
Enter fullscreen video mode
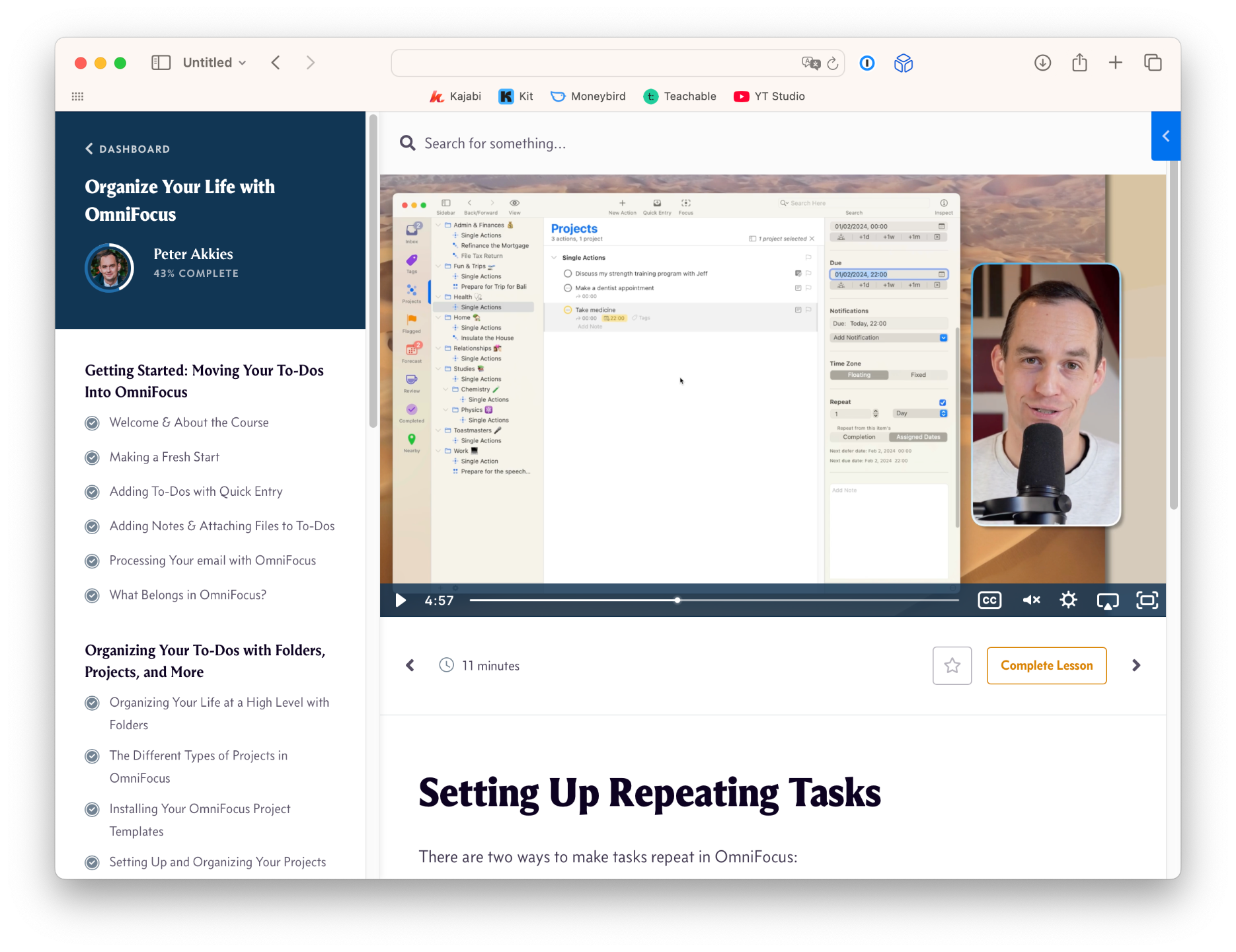[x=1147, y=600]
